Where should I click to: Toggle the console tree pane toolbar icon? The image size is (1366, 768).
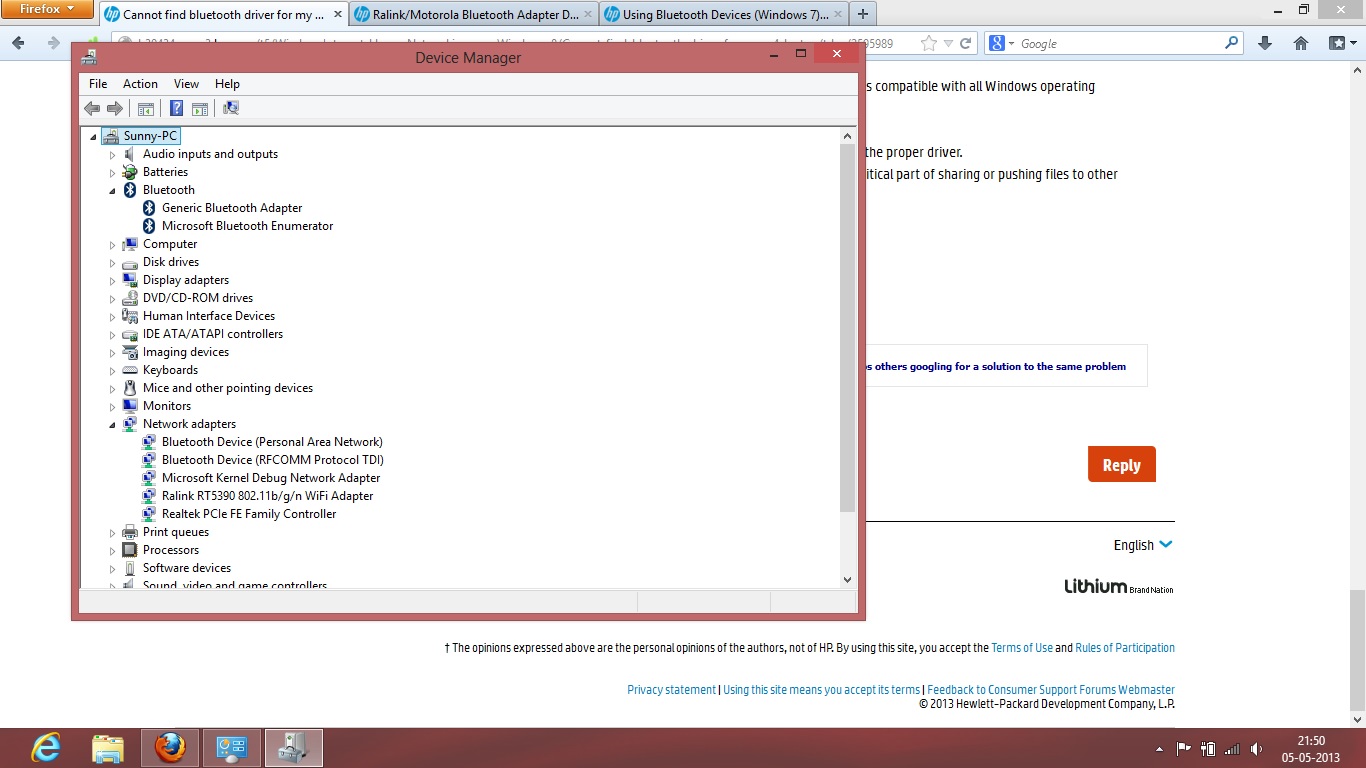click(146, 108)
